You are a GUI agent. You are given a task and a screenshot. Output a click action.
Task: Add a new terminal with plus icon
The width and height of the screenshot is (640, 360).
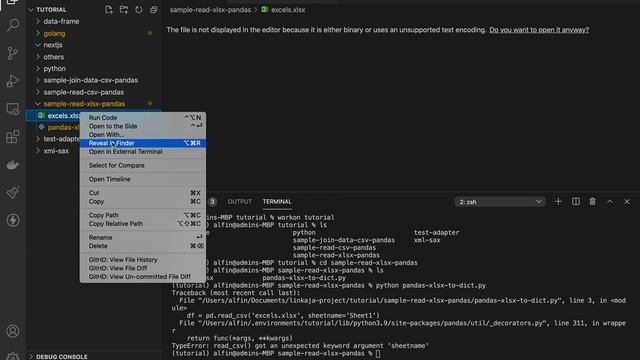pos(558,202)
